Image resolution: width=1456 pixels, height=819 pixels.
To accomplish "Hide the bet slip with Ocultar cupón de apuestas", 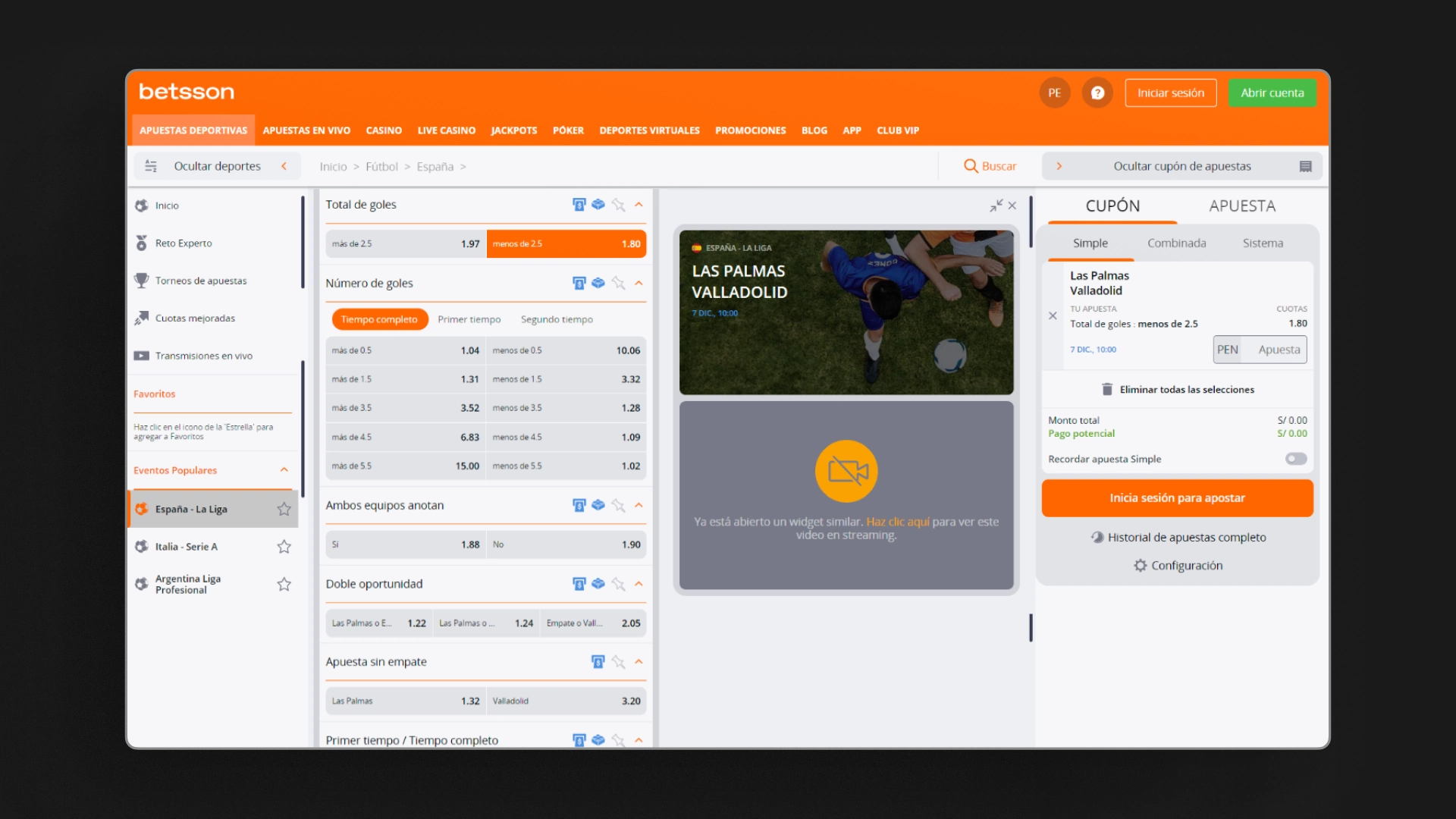I will pyautogui.click(x=1182, y=166).
